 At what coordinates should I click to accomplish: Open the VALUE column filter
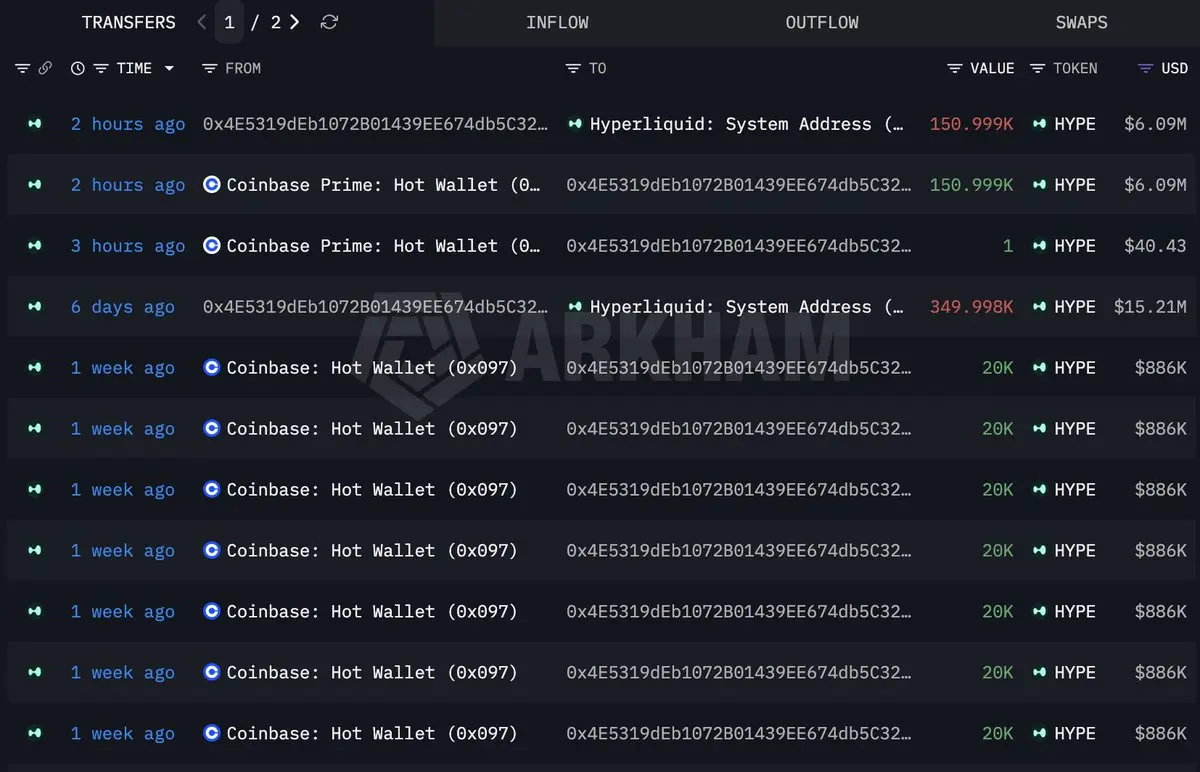(955, 68)
